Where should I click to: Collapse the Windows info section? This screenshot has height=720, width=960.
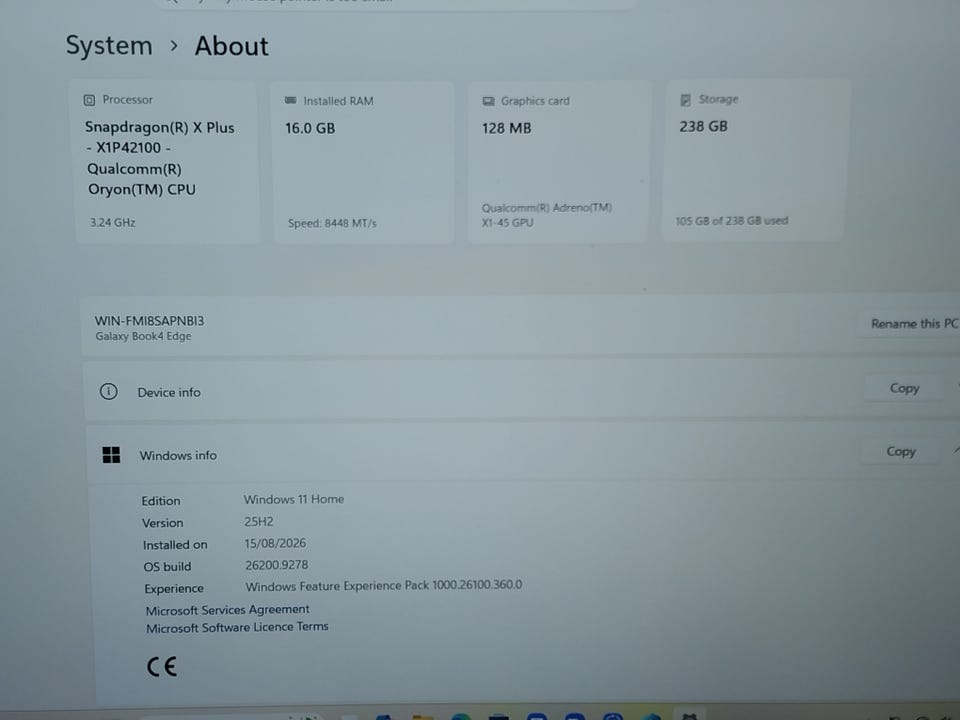956,451
